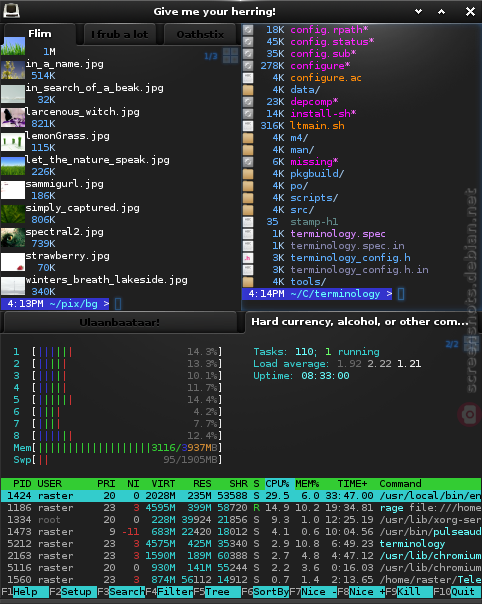This screenshot has height=604, width=482.
Task: Select the Ulaanbaatar! tab
Action: coord(119,322)
